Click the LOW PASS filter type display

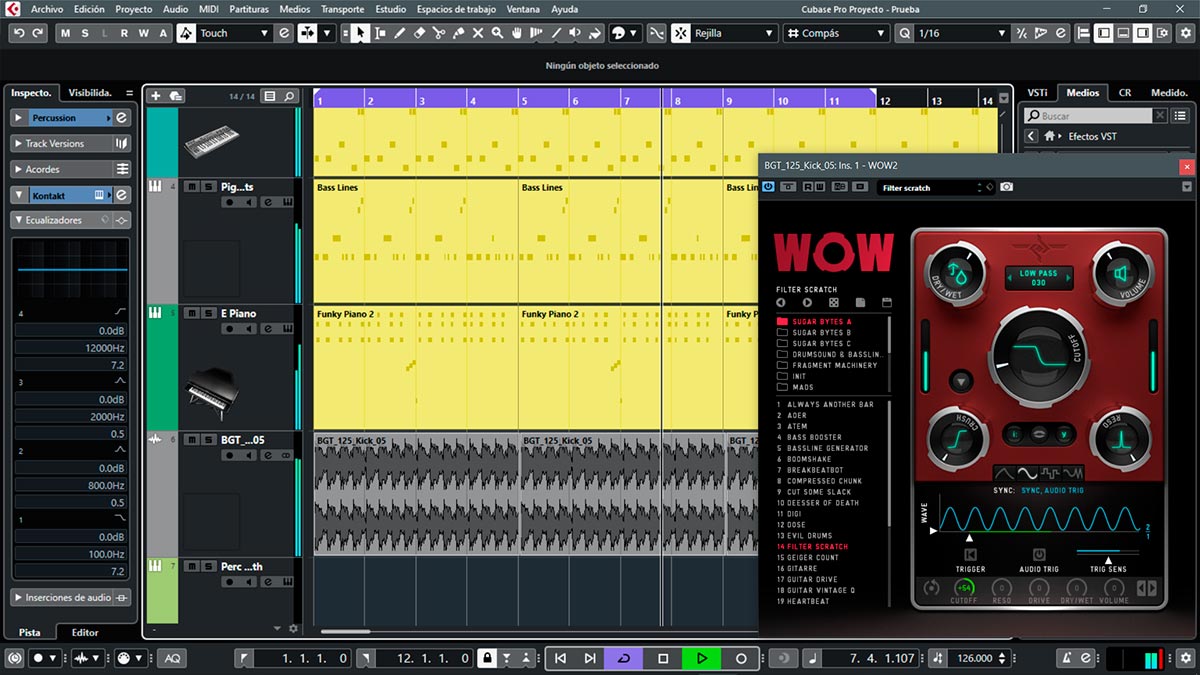click(x=1040, y=277)
